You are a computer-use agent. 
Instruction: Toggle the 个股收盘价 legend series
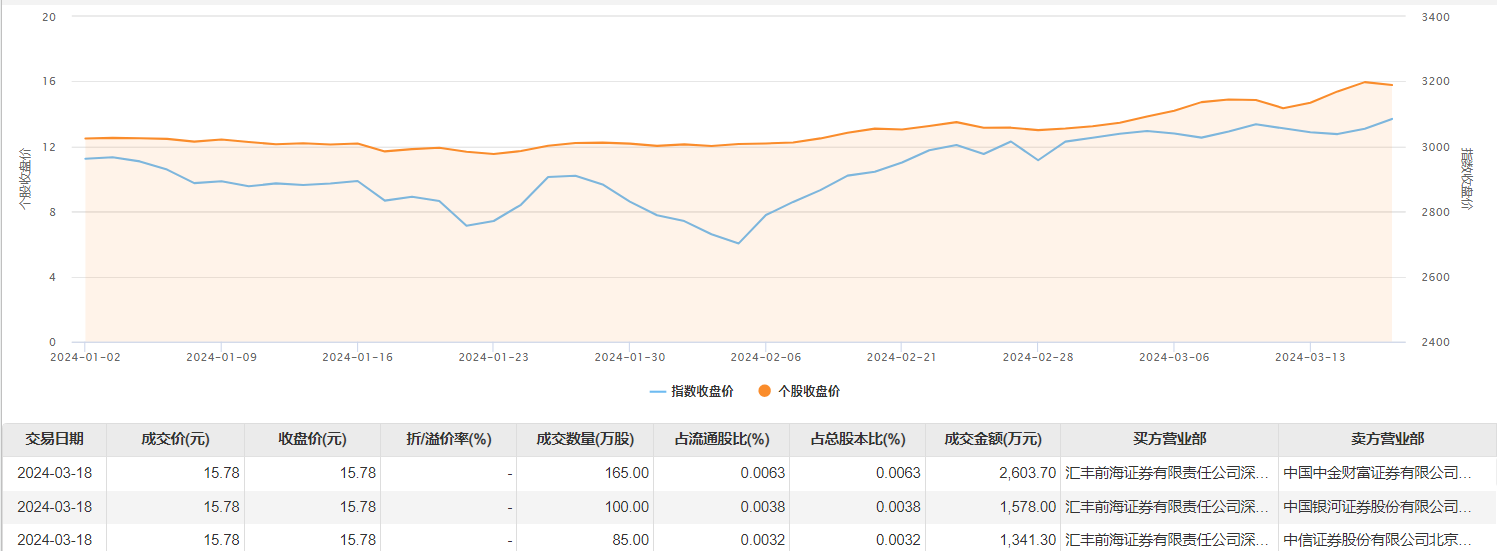pyautogui.click(x=798, y=392)
